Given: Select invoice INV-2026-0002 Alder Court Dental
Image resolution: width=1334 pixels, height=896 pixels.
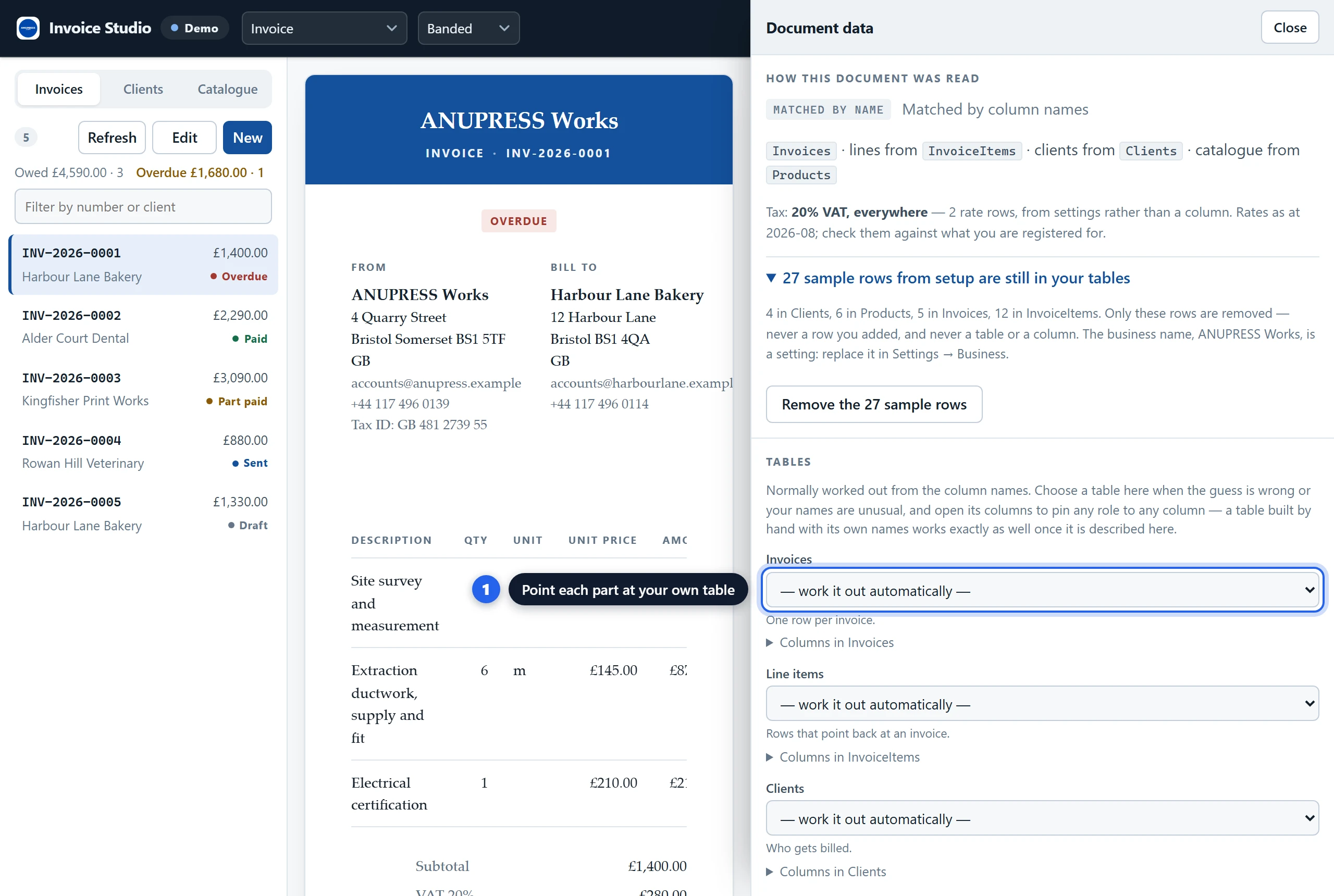Looking at the screenshot, I should click(x=143, y=327).
